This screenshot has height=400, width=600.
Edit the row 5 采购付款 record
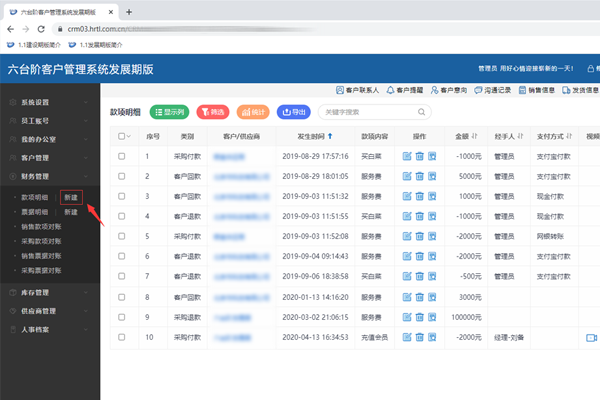(x=407, y=236)
